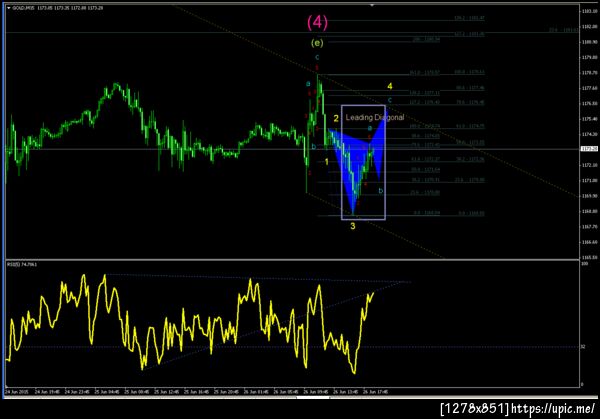
Task: Click the RSI(5) indicator label
Action: tap(22, 264)
